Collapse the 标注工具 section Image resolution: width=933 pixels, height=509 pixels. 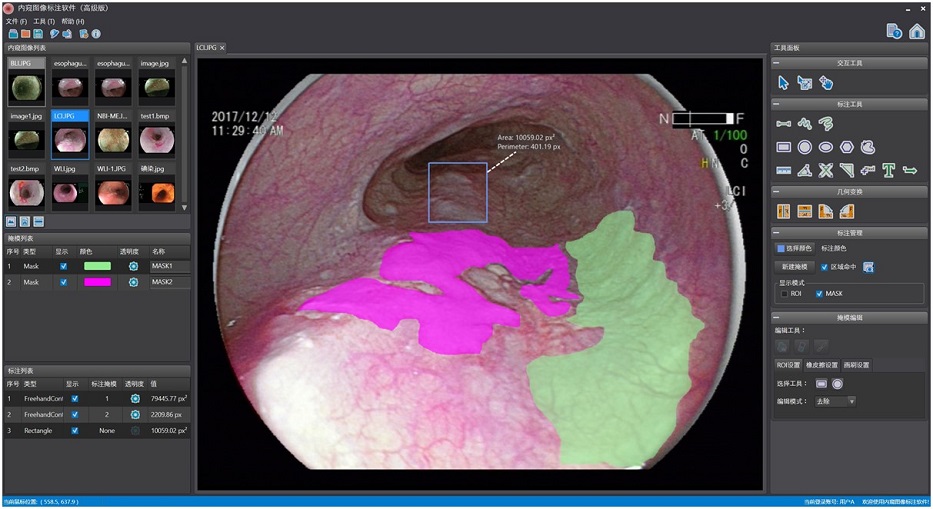776,104
